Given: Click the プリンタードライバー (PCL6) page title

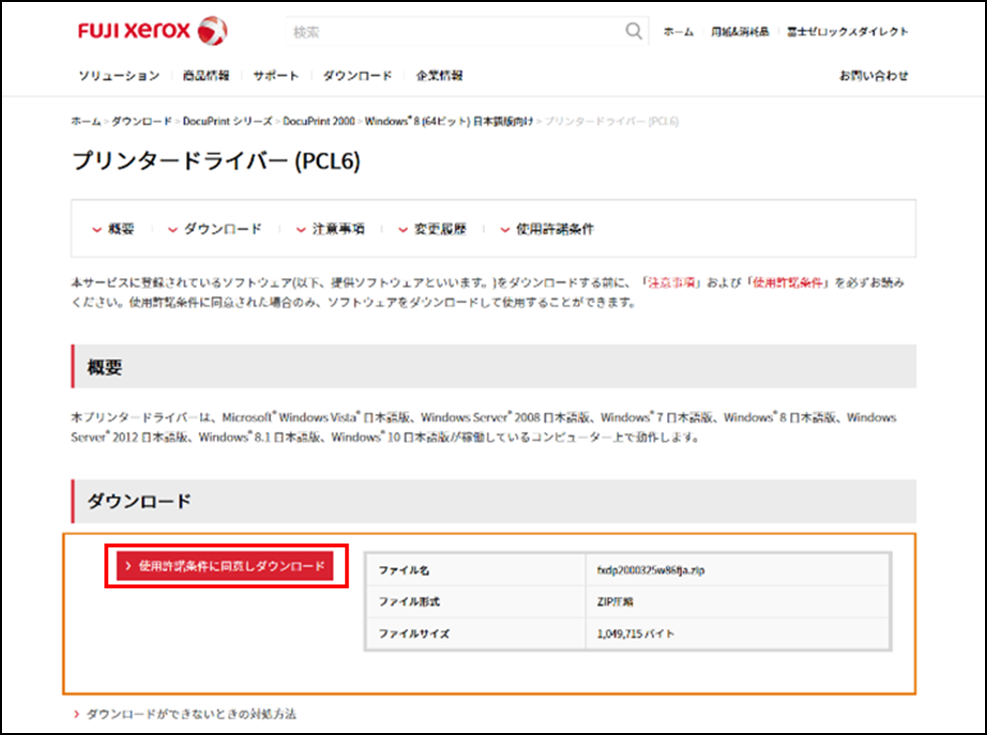Looking at the screenshot, I should 216,161.
